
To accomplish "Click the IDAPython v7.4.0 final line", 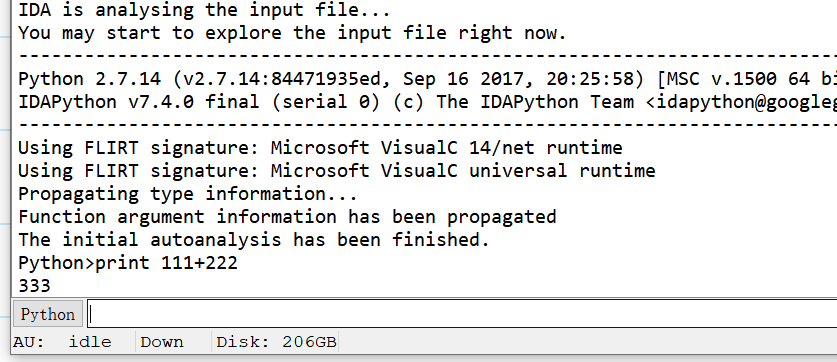I will [427, 102].
